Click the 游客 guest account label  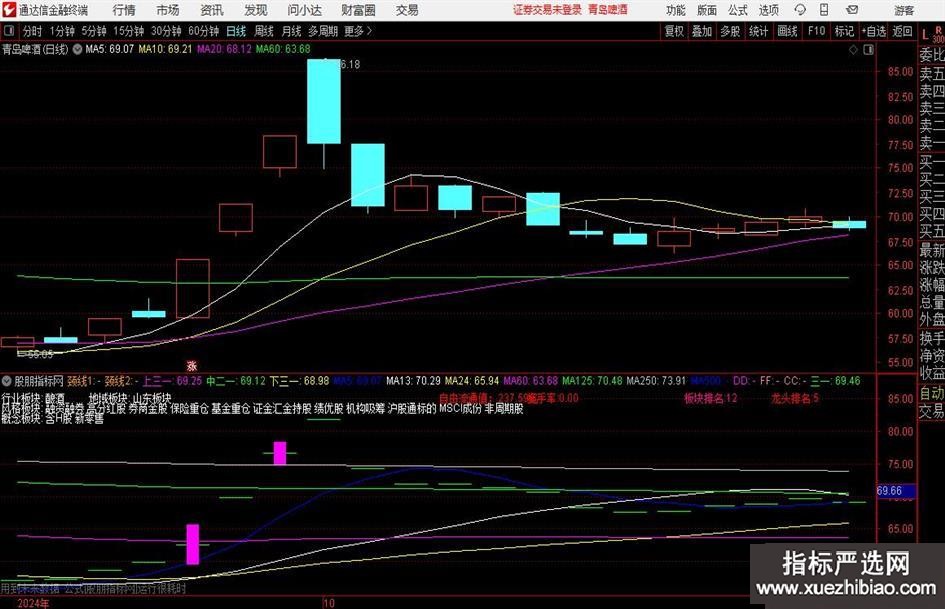[904, 10]
